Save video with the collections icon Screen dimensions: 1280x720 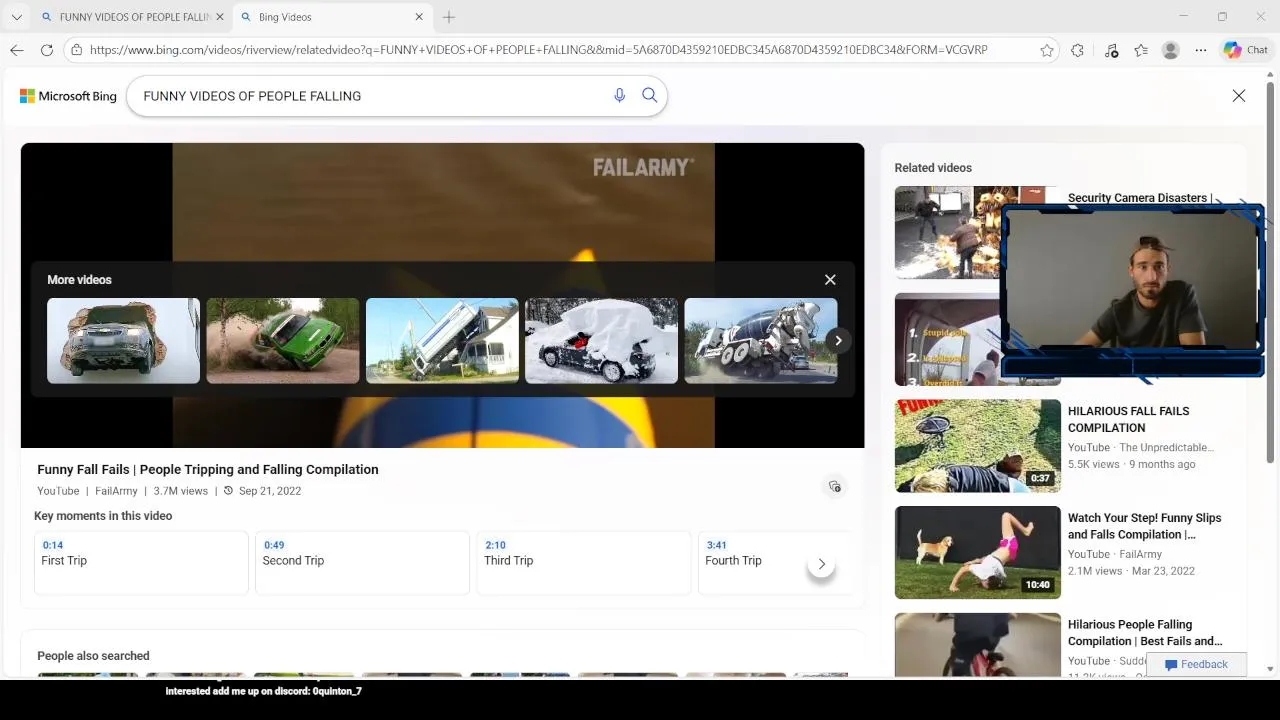pyautogui.click(x=835, y=487)
